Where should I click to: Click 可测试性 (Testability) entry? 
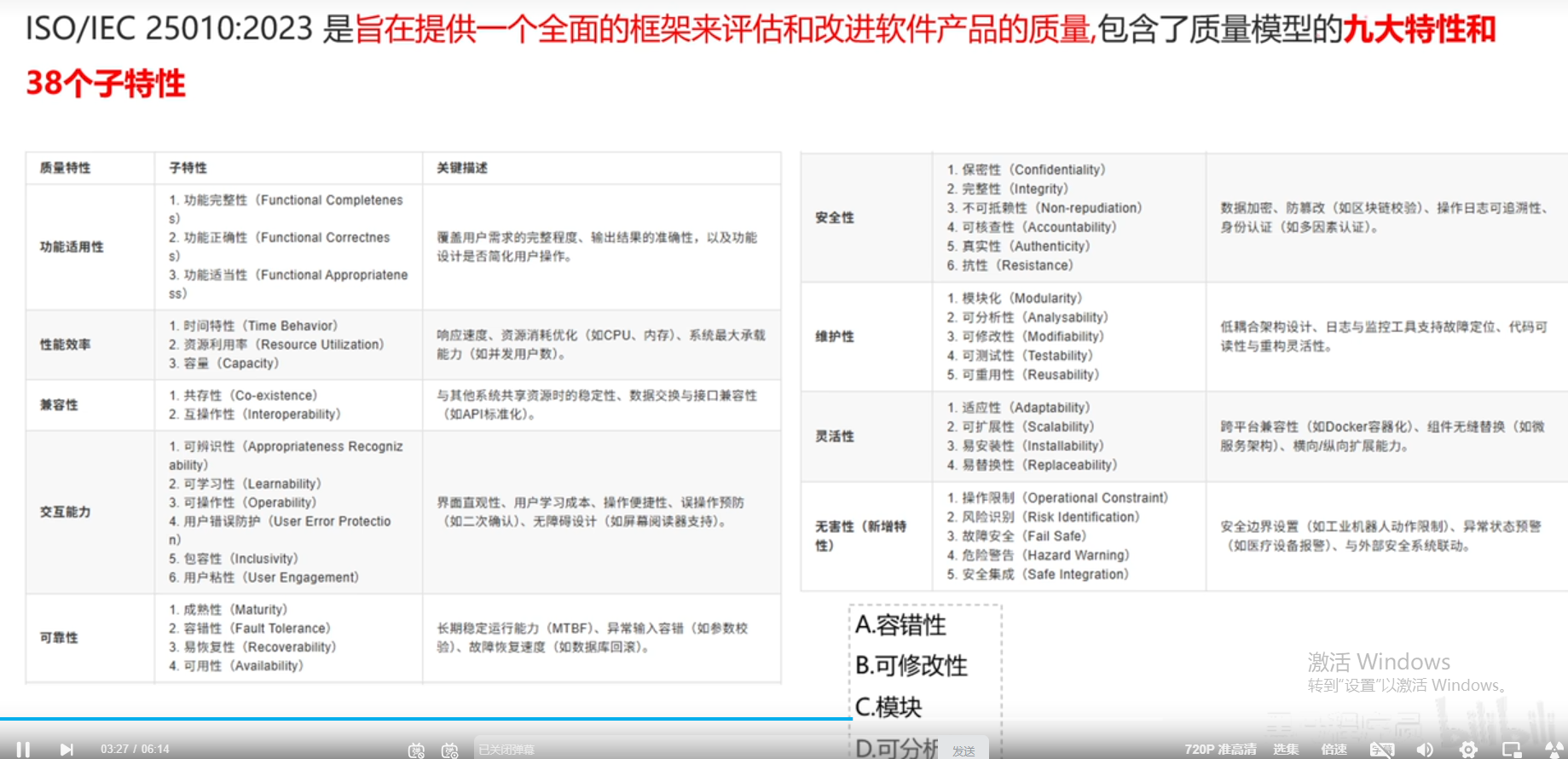pos(1021,356)
